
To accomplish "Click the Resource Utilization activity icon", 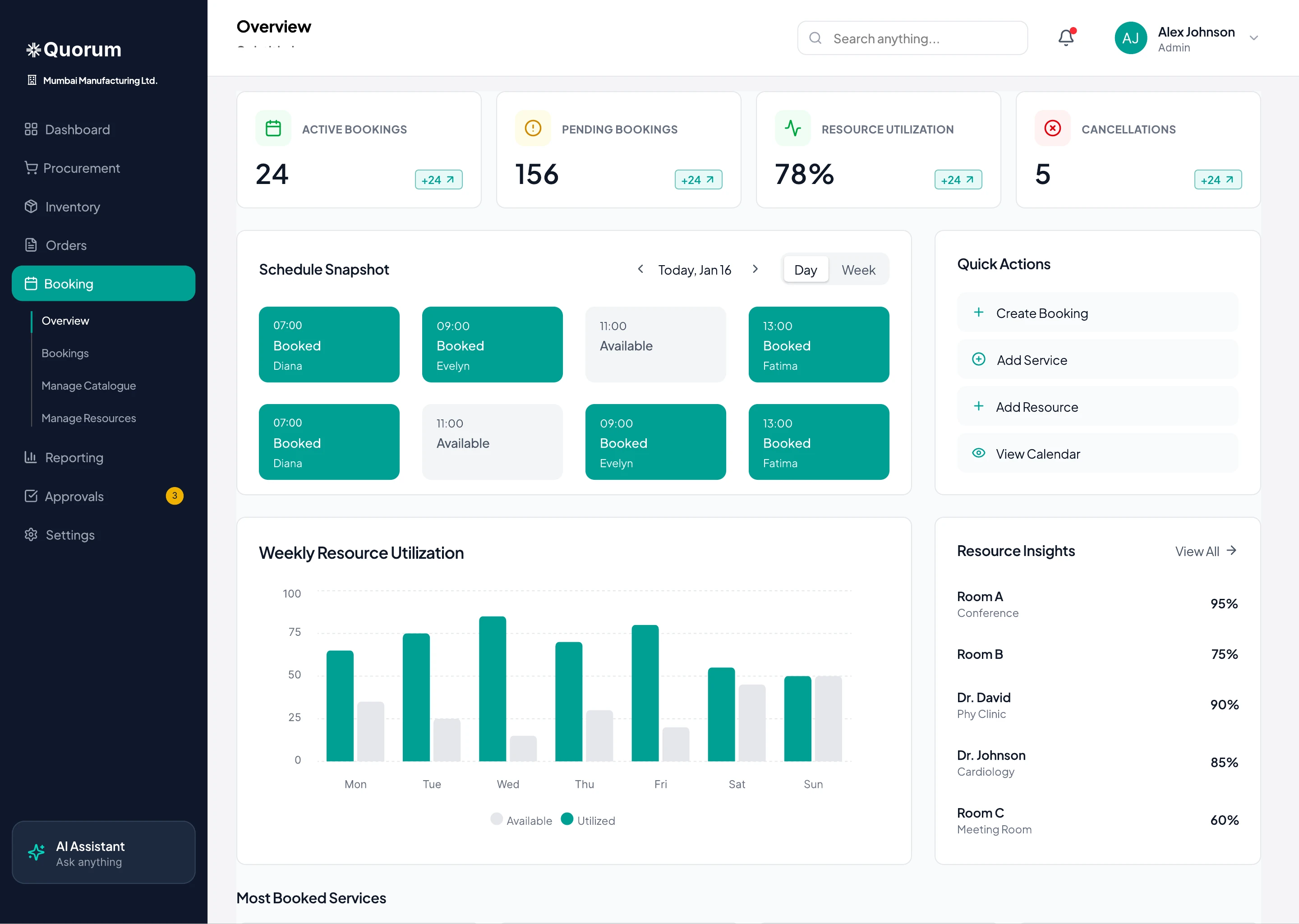I will point(792,129).
